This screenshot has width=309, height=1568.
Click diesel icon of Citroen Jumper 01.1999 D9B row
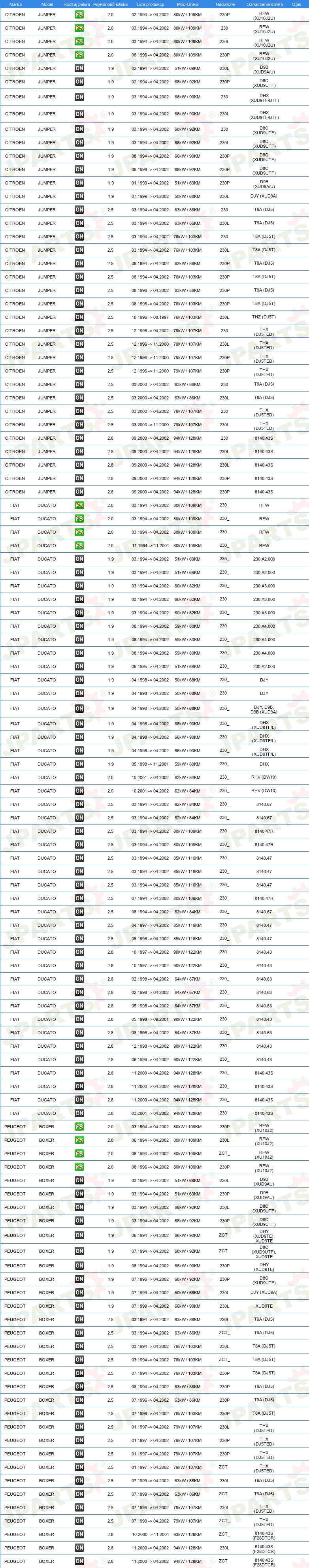(x=79, y=183)
